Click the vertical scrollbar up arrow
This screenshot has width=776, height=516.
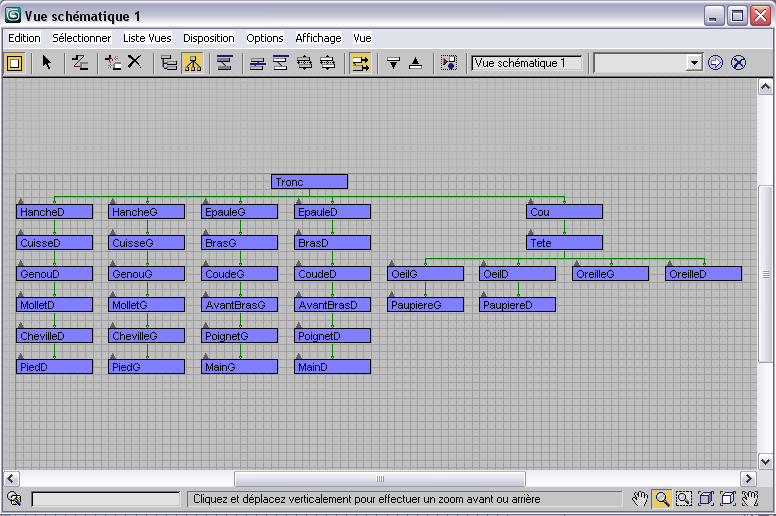tap(765, 87)
